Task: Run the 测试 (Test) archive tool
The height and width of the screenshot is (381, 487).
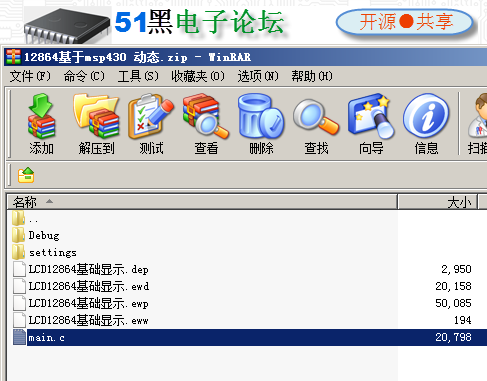Action: [x=151, y=116]
